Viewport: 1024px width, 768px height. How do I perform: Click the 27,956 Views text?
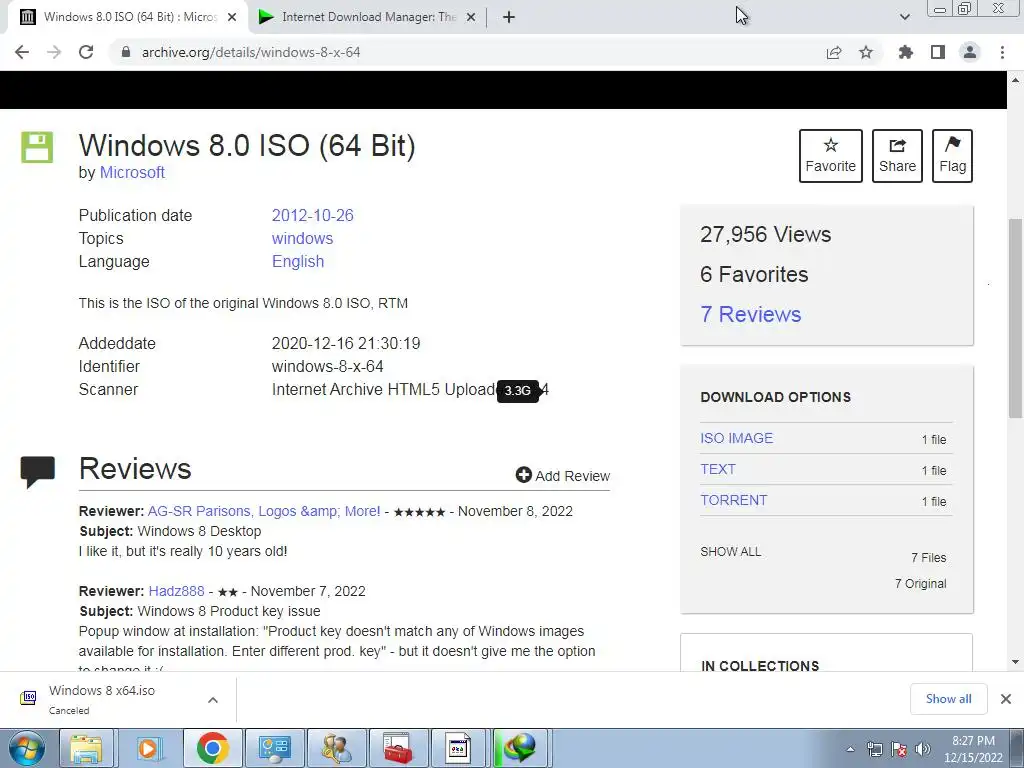[765, 234]
